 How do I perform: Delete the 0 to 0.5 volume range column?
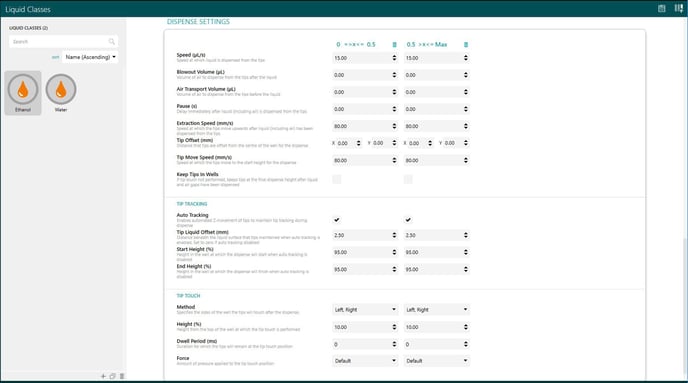click(394, 45)
